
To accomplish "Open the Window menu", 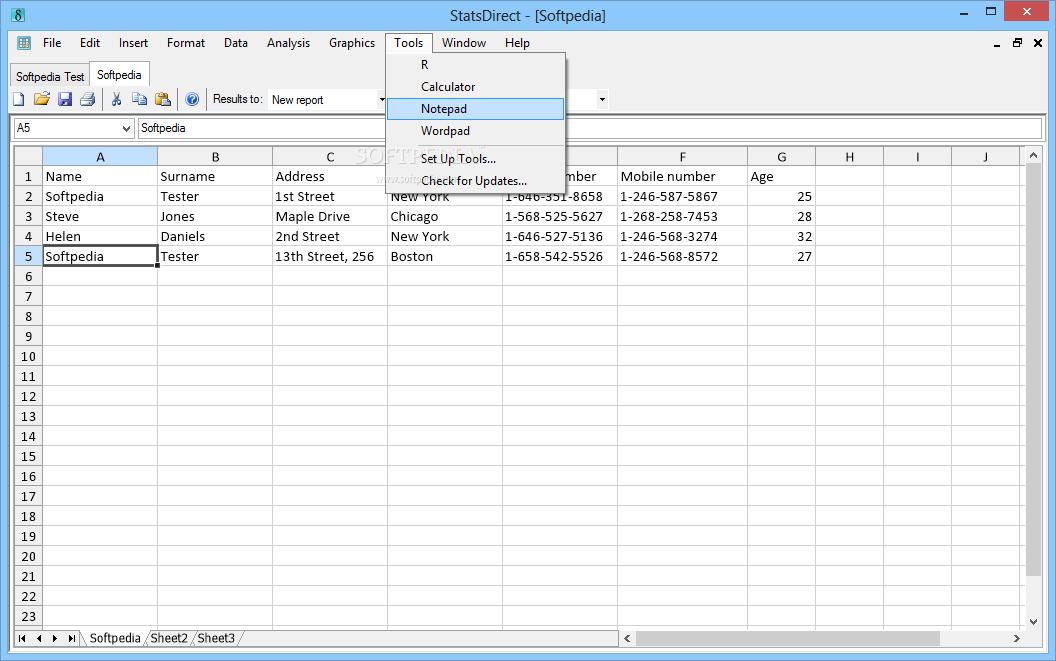I will point(464,43).
